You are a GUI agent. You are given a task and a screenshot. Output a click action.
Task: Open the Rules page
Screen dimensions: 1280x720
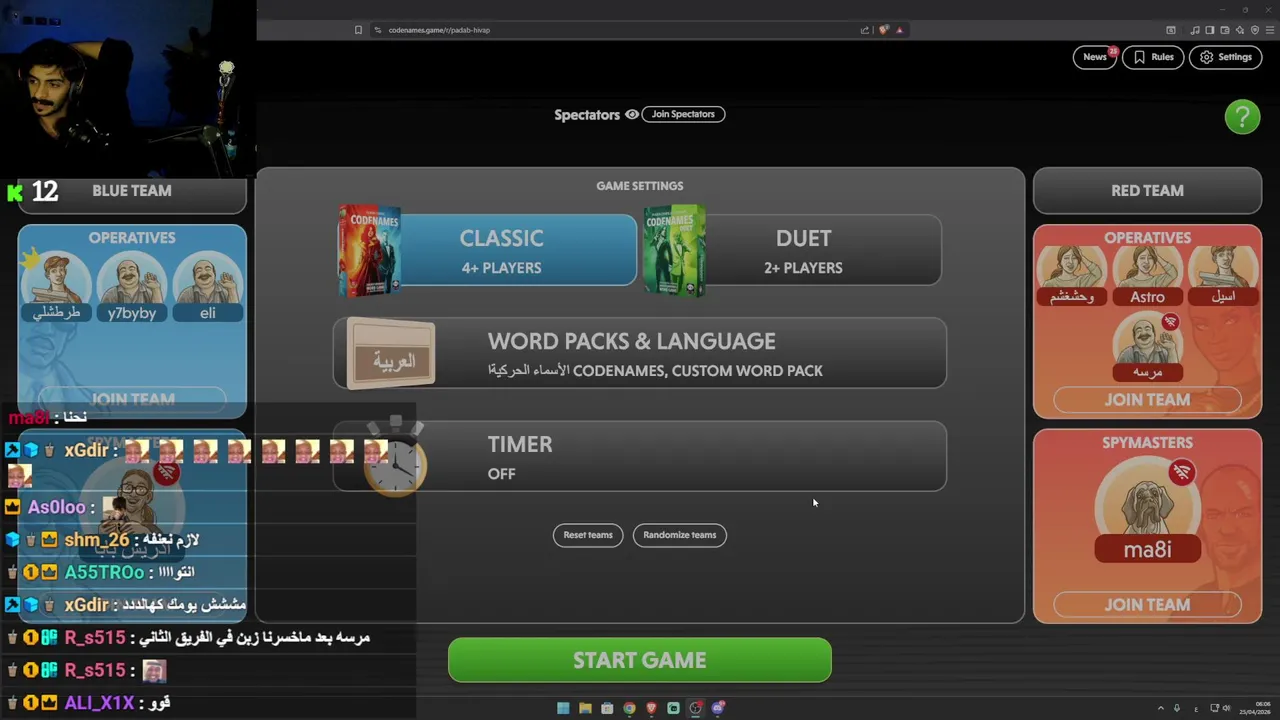tap(1152, 57)
